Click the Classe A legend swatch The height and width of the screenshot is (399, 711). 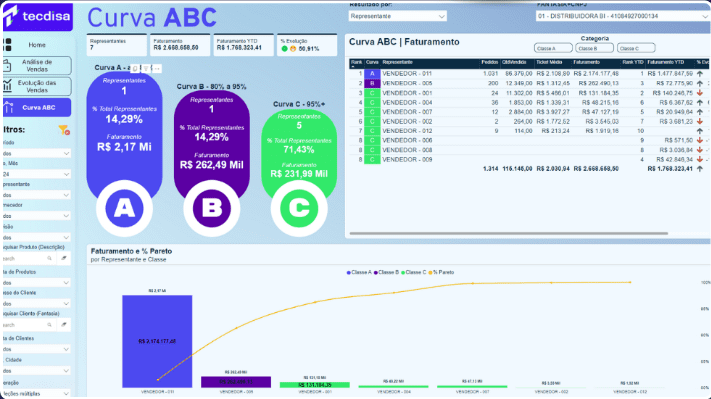click(x=348, y=273)
